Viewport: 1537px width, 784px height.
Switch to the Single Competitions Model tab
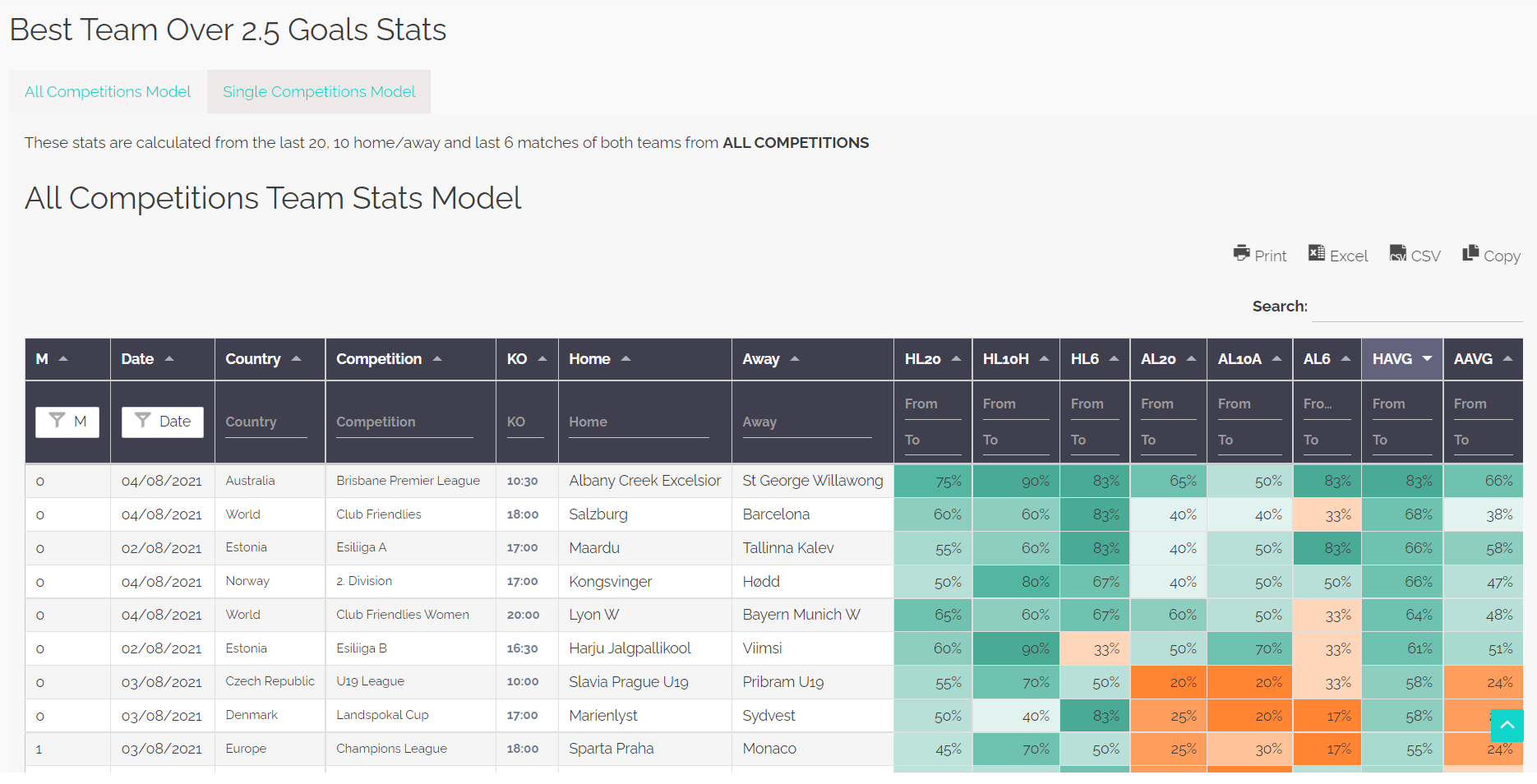pyautogui.click(x=319, y=91)
